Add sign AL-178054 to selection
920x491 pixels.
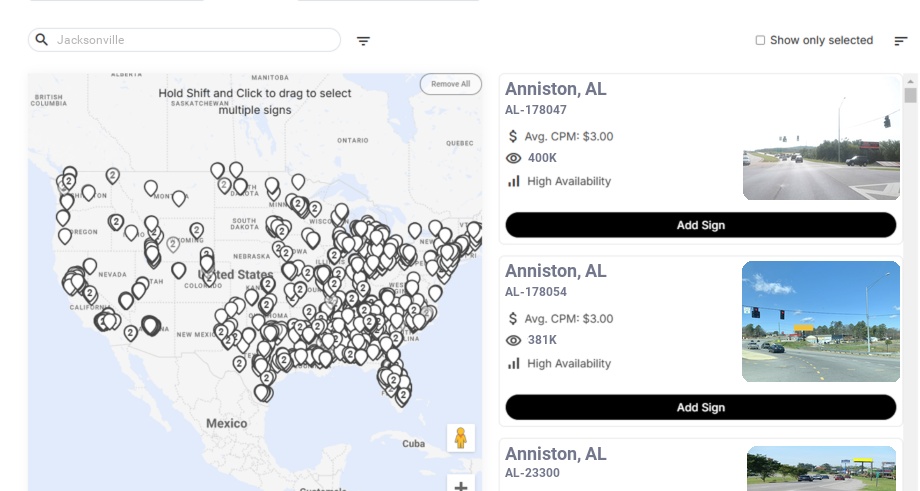(x=700, y=407)
